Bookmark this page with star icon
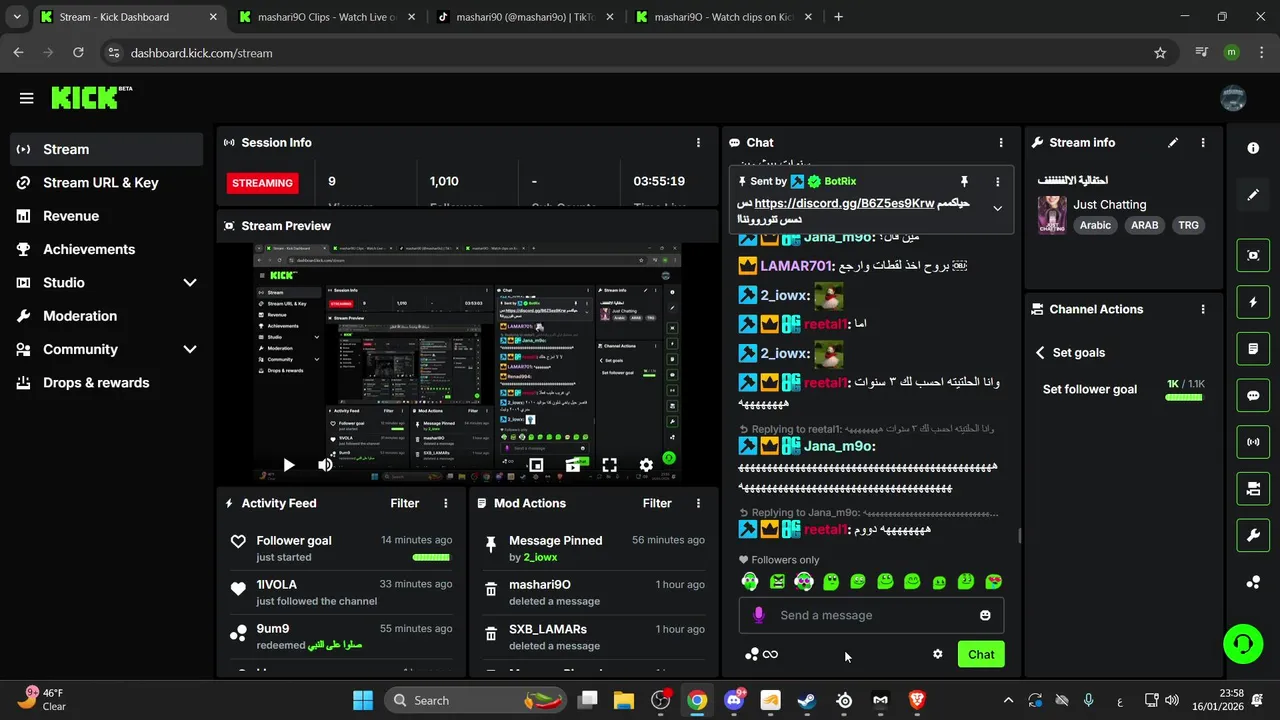The image size is (1280, 720). coord(1160,53)
